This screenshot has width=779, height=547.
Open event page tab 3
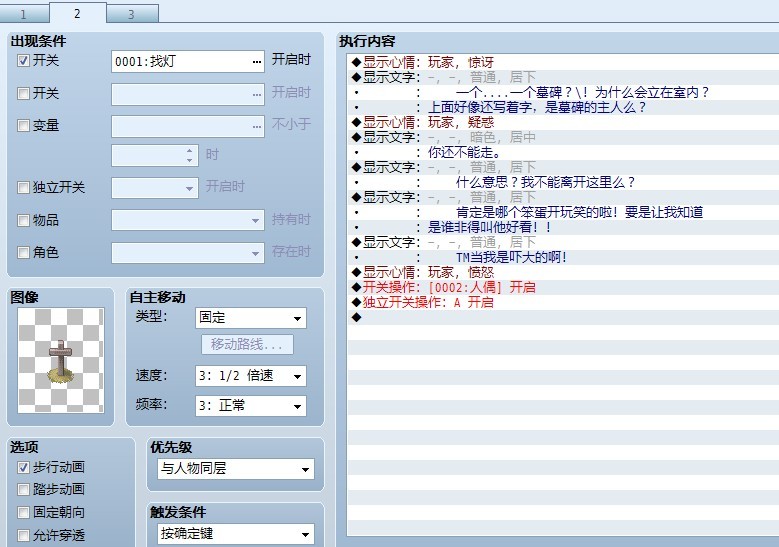click(132, 14)
